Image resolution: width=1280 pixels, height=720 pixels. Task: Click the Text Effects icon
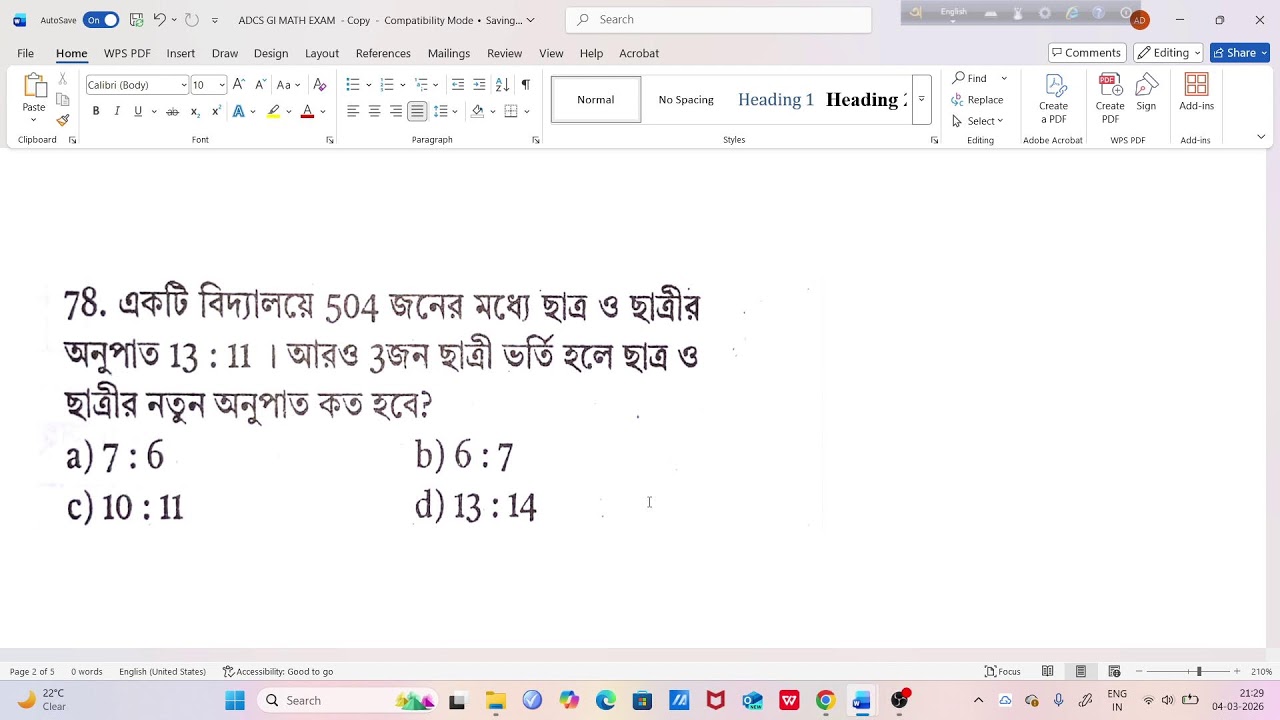click(239, 111)
